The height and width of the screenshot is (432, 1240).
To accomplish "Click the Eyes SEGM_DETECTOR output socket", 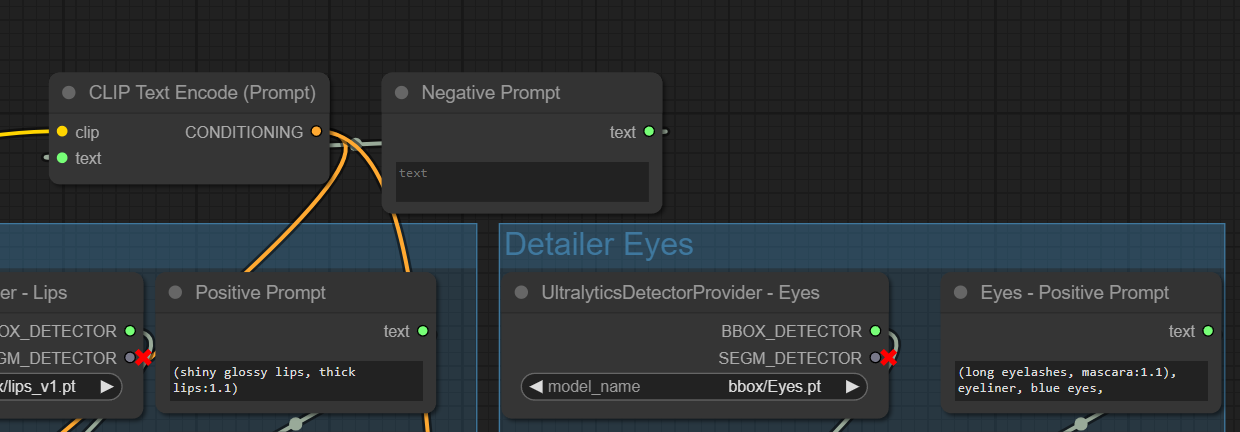I will [x=876, y=357].
